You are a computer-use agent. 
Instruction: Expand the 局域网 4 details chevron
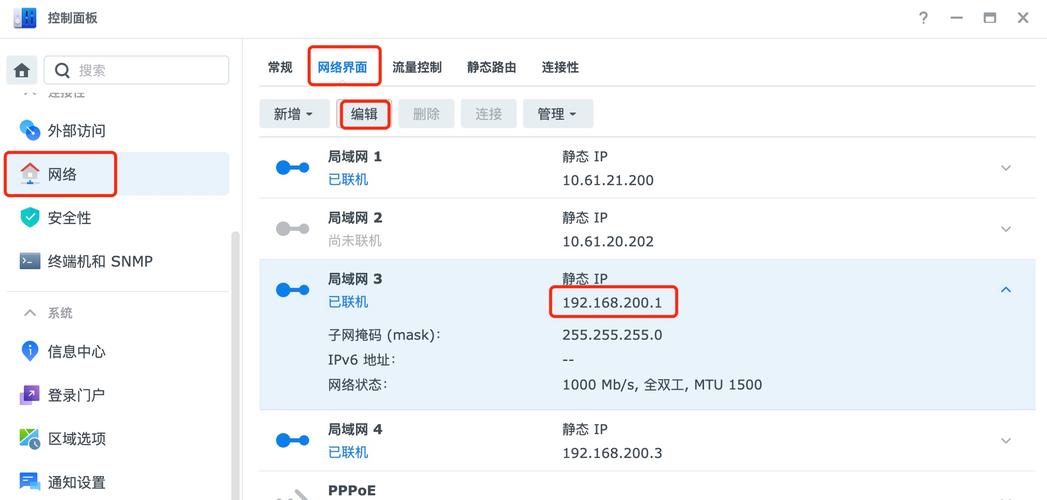[1006, 441]
